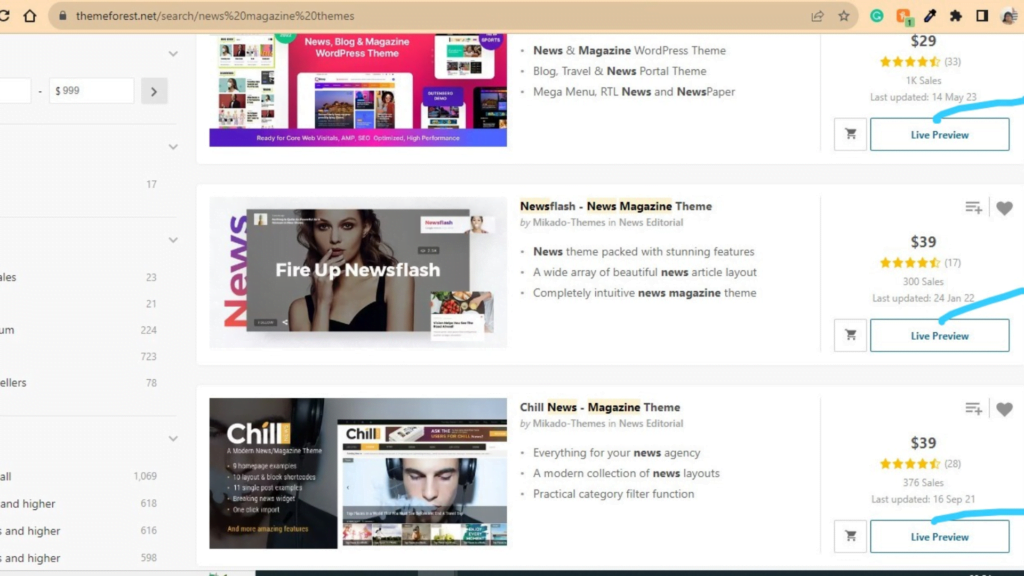Bookmark this page using the star icon
This screenshot has width=1024, height=576.
pyautogui.click(x=844, y=15)
